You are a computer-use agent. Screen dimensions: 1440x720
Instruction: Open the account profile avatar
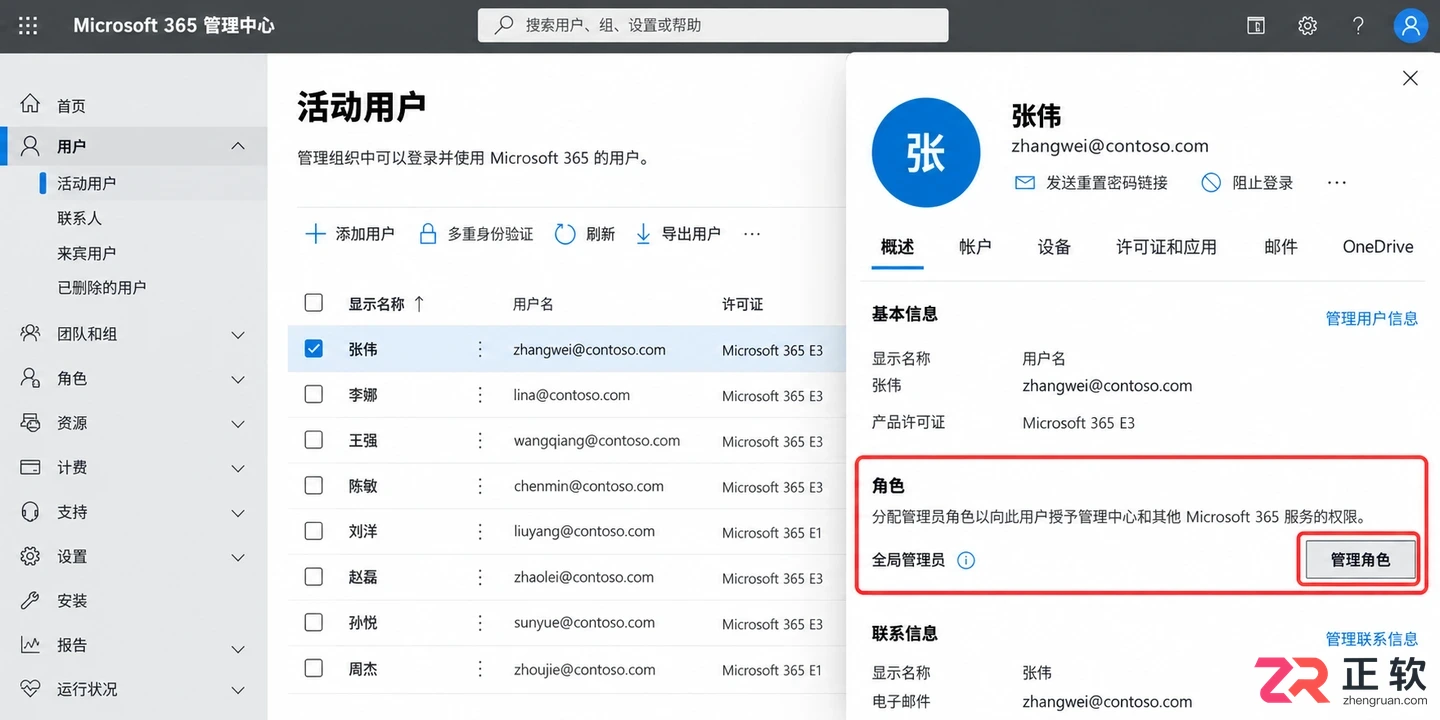click(1411, 26)
